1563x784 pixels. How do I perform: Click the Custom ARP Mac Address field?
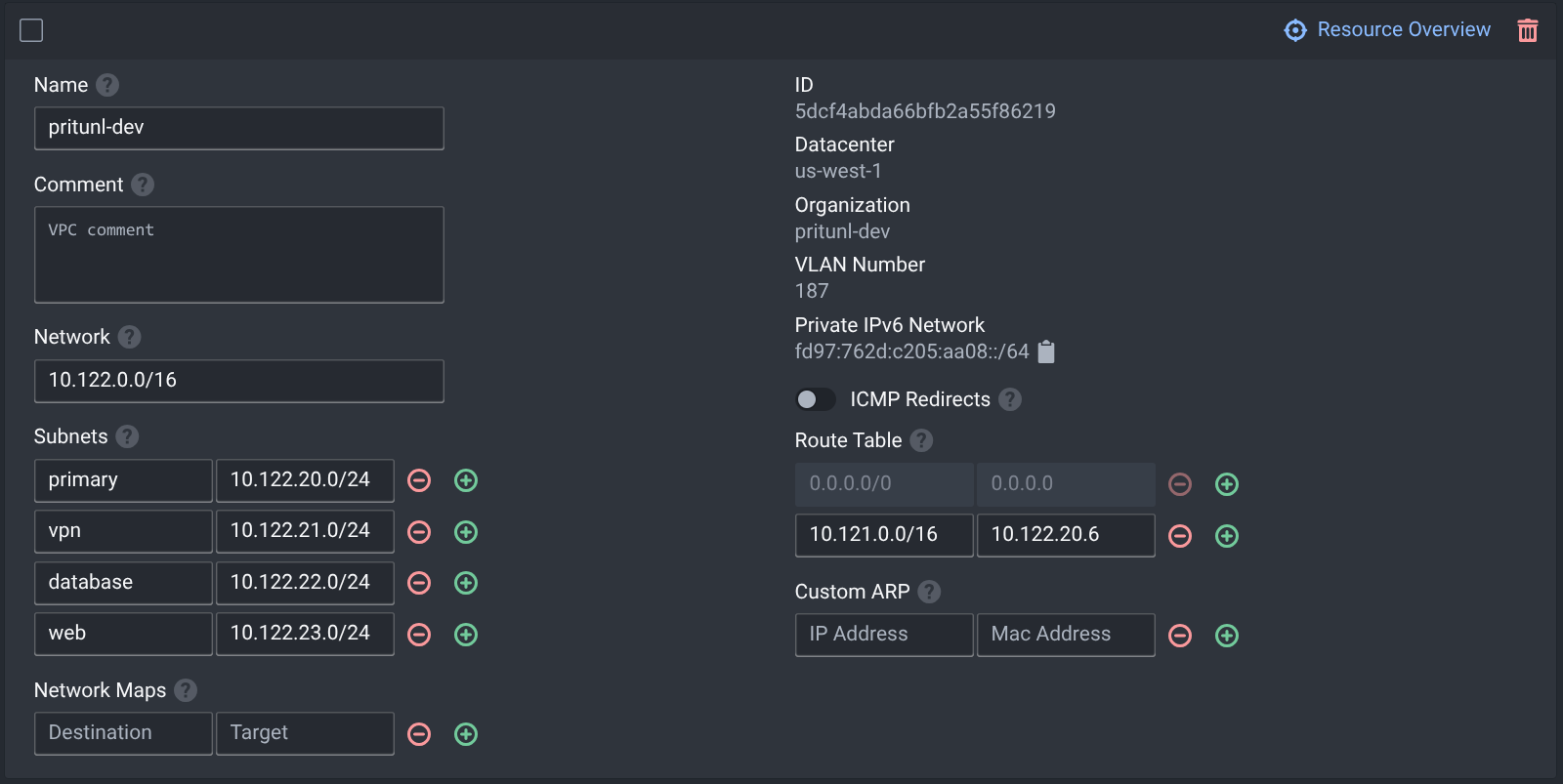pos(1065,635)
